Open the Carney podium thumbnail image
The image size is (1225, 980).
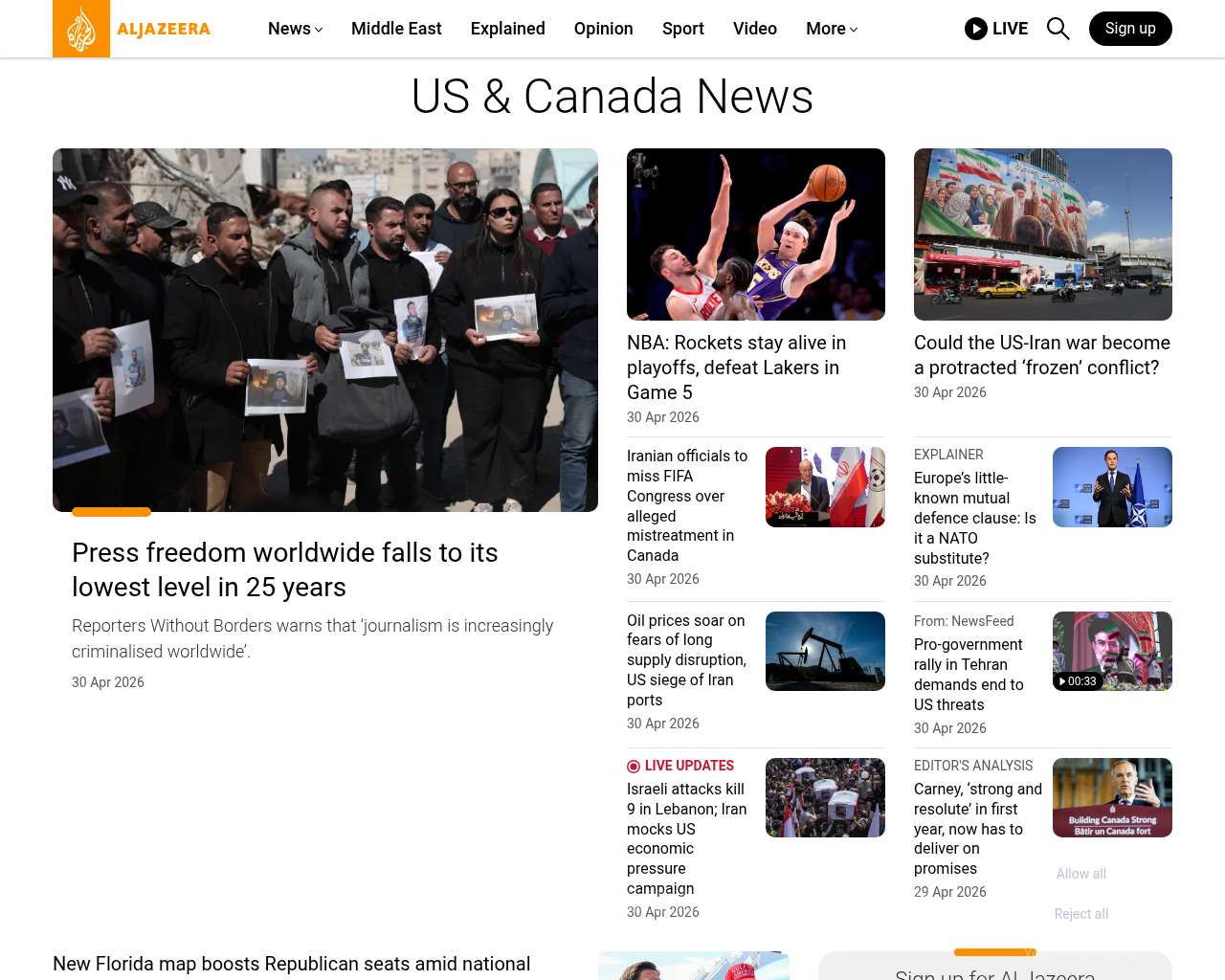(1112, 797)
